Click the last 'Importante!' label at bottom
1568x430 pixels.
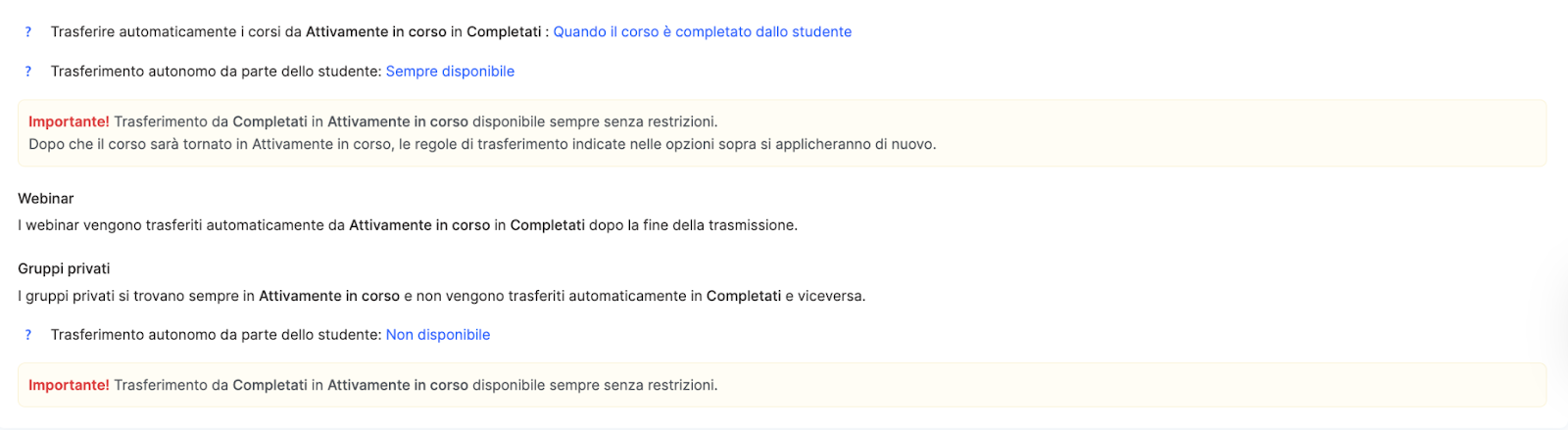[69, 386]
